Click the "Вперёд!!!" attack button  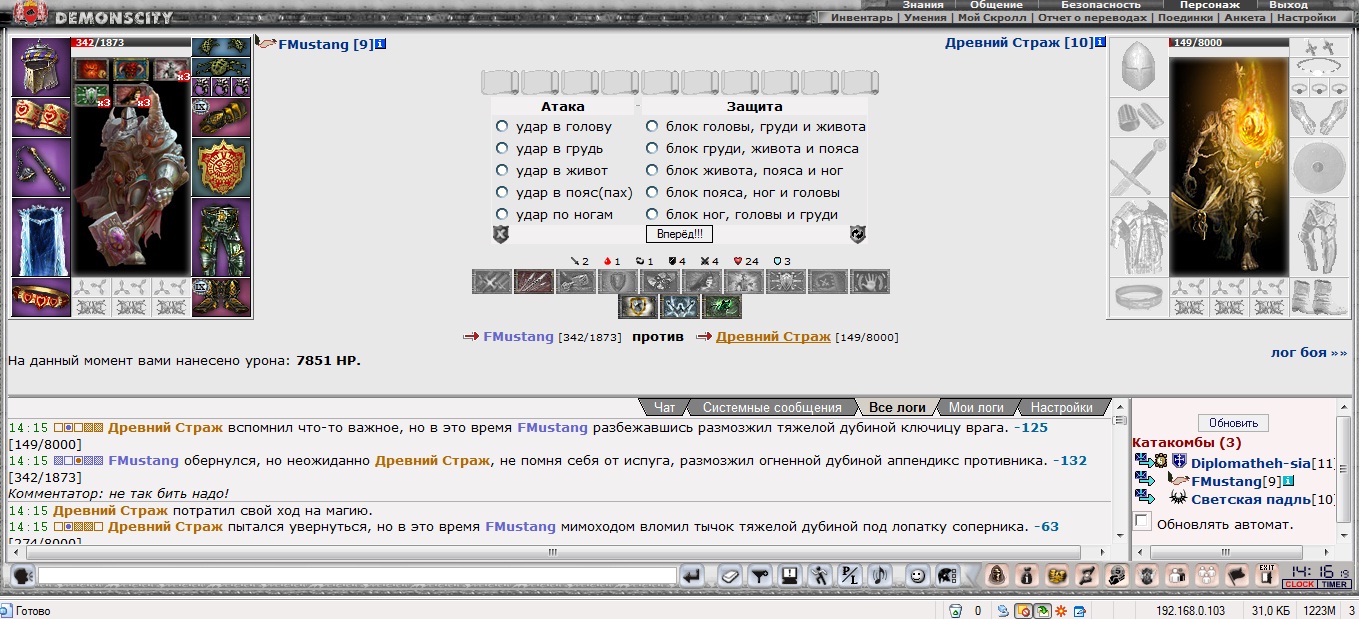tap(679, 234)
